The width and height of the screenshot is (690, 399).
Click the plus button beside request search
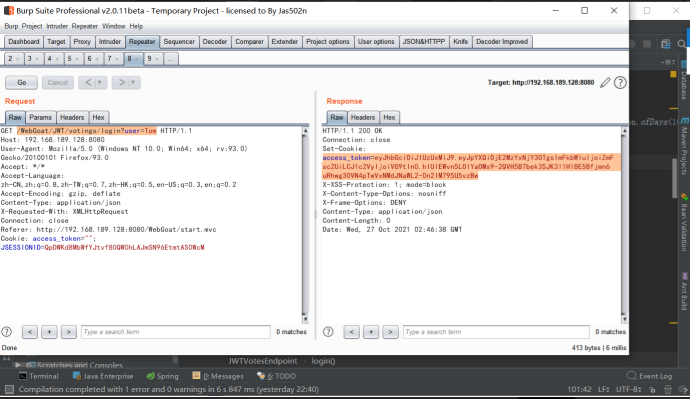click(49, 332)
